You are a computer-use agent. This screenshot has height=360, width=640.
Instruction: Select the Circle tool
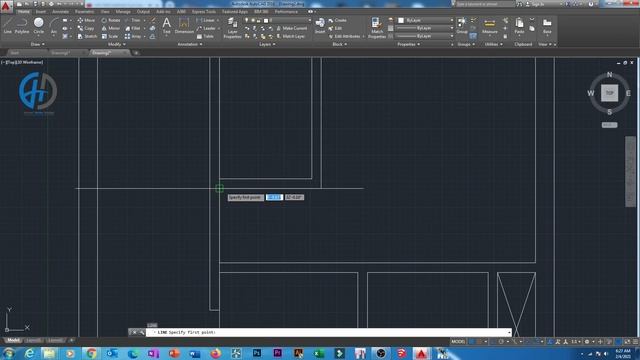click(38, 25)
